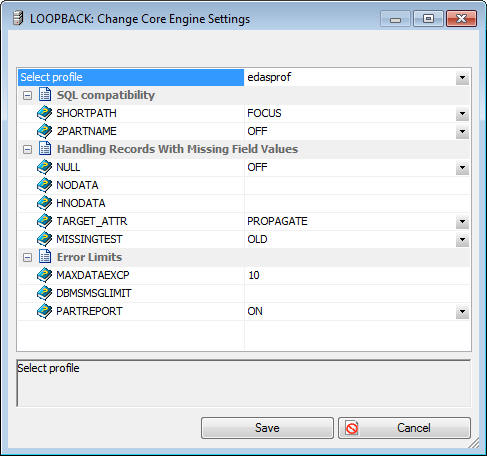Click the server icon in title bar
Image resolution: width=487 pixels, height=456 pixels.
pyautogui.click(x=18, y=18)
